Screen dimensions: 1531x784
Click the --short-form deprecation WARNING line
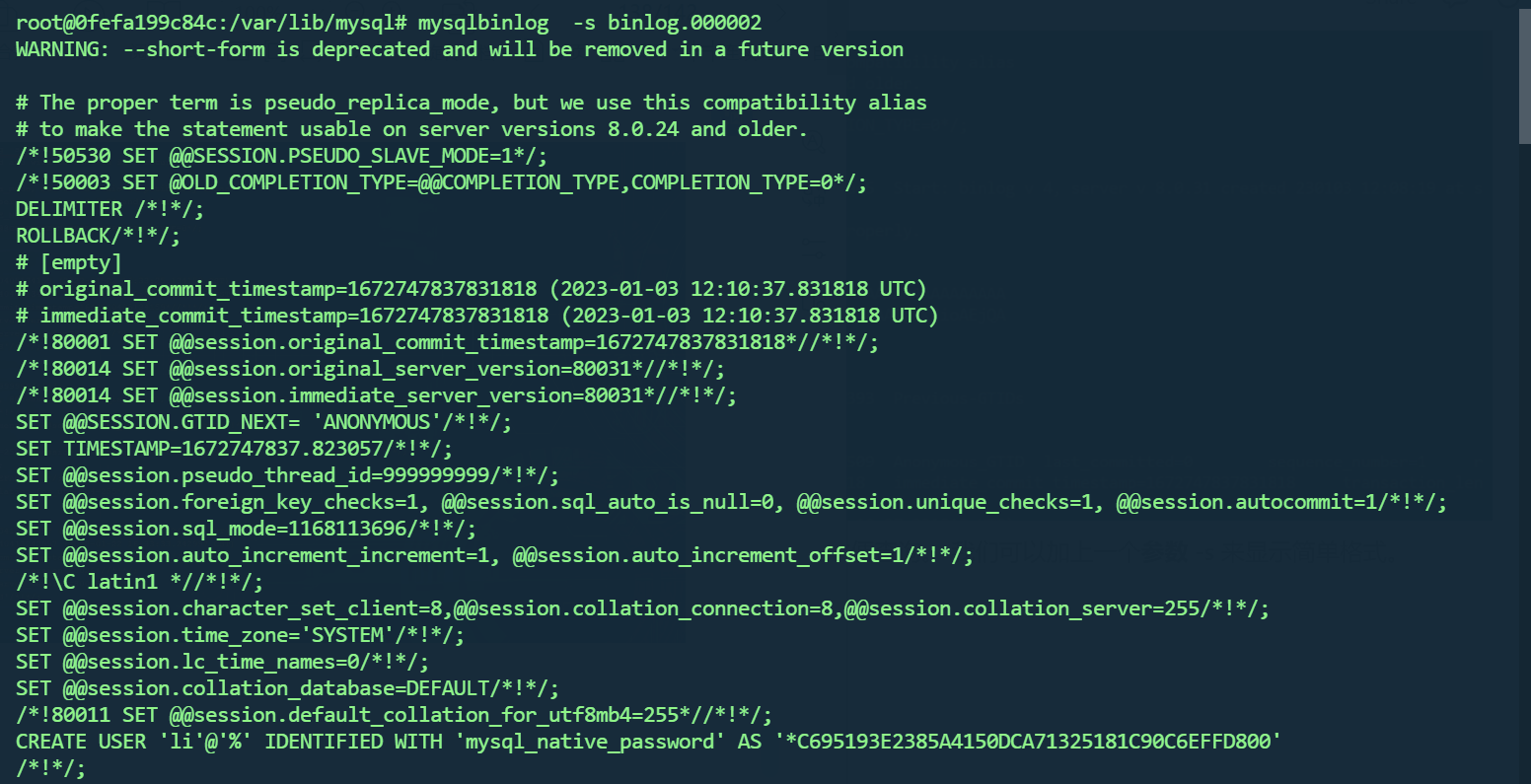pos(459,49)
